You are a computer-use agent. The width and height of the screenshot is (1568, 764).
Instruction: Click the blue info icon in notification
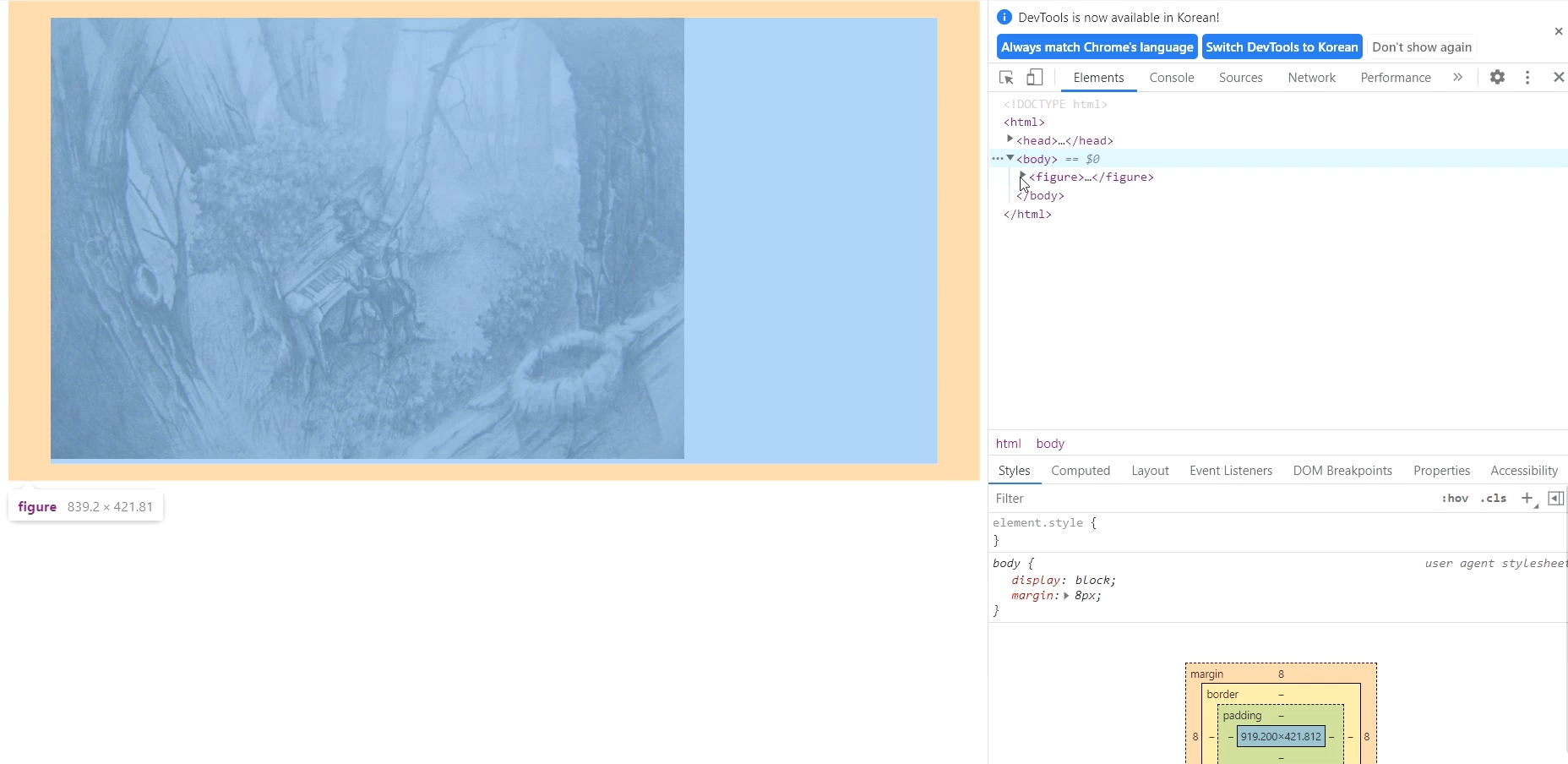coord(1004,17)
